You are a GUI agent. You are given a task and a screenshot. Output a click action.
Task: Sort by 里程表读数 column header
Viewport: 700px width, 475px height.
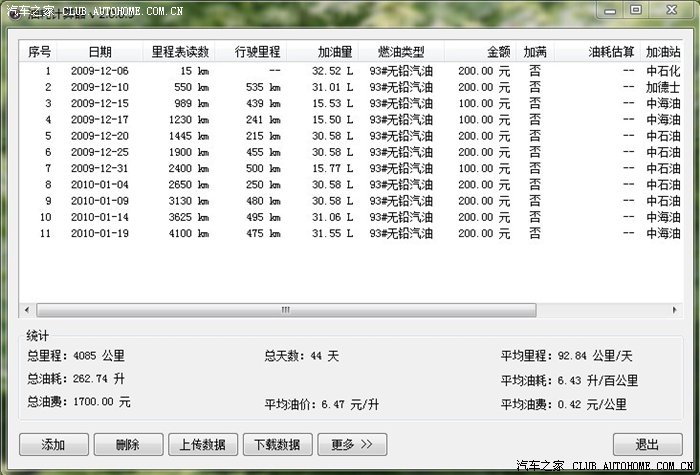click(180, 51)
